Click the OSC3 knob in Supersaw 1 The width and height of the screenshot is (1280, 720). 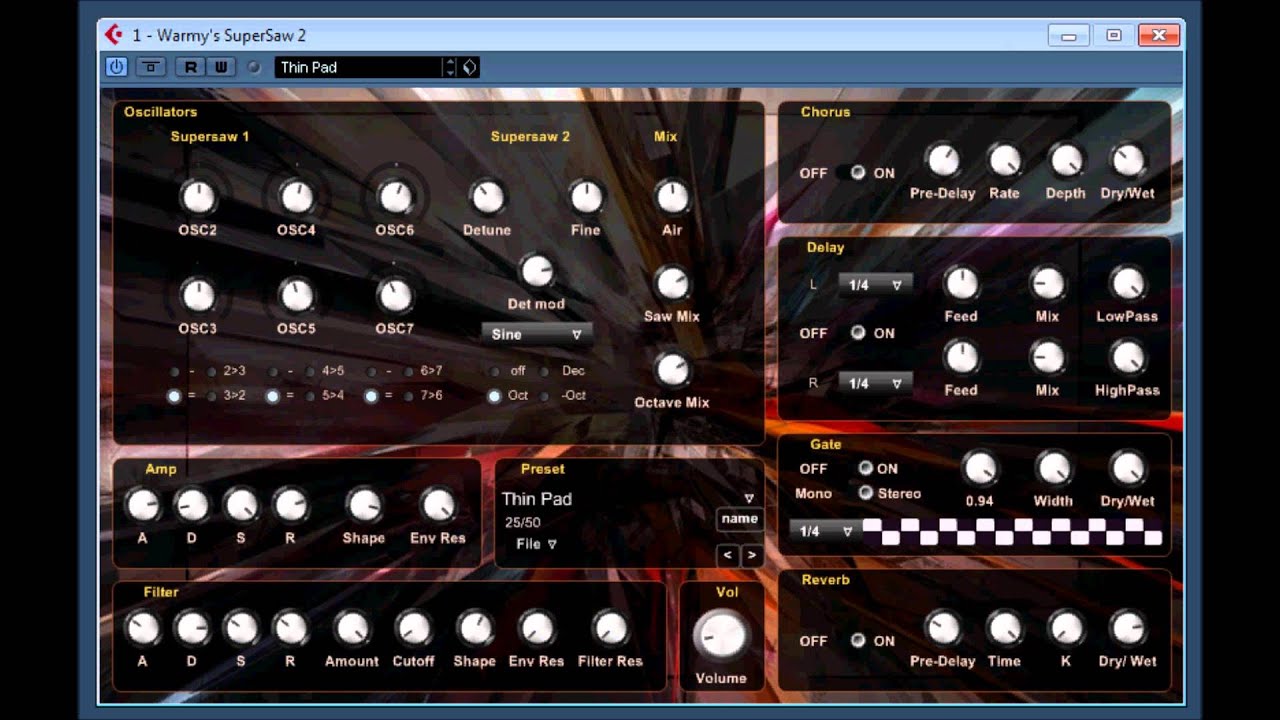click(x=198, y=295)
